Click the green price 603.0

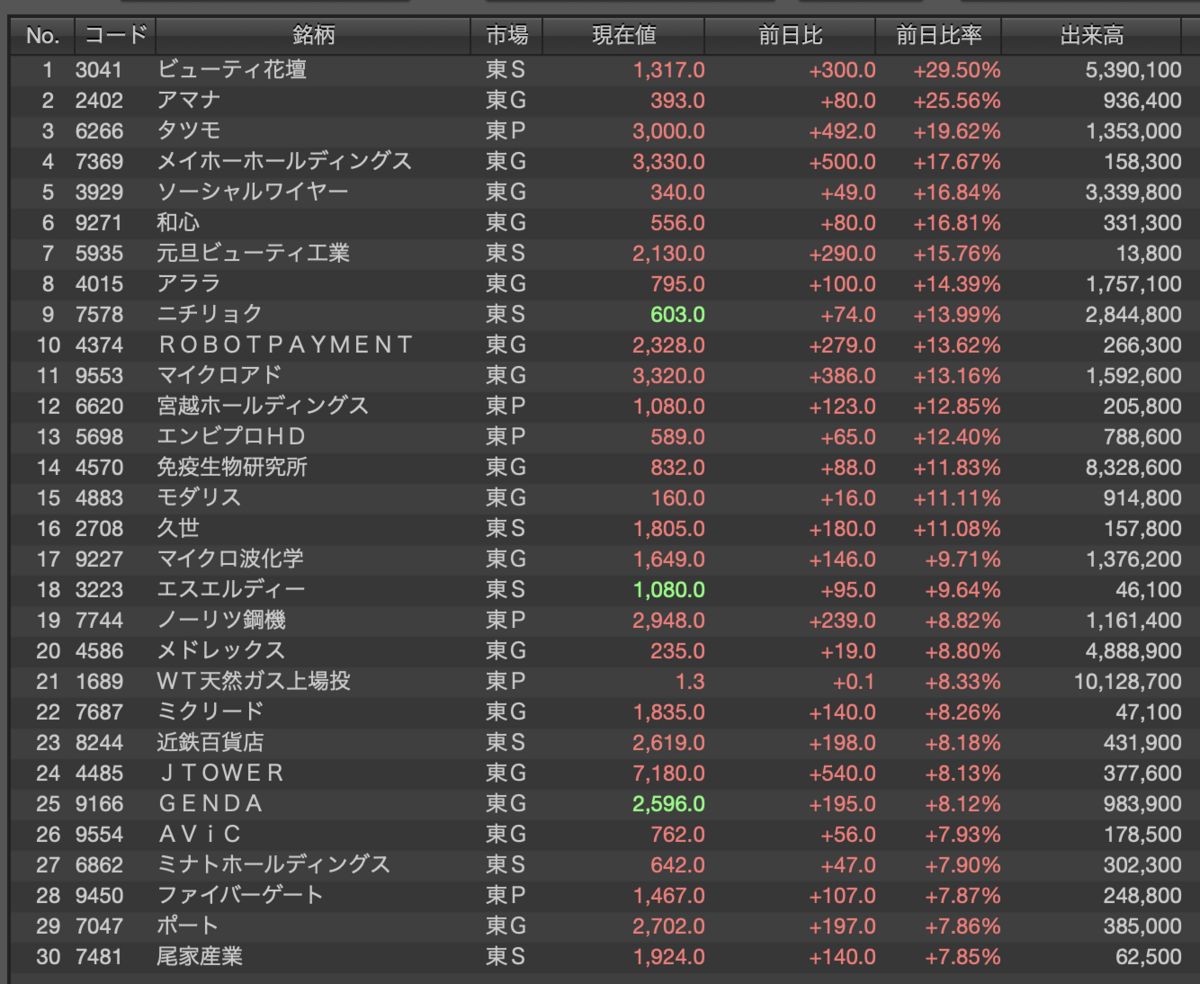pyautogui.click(x=677, y=315)
